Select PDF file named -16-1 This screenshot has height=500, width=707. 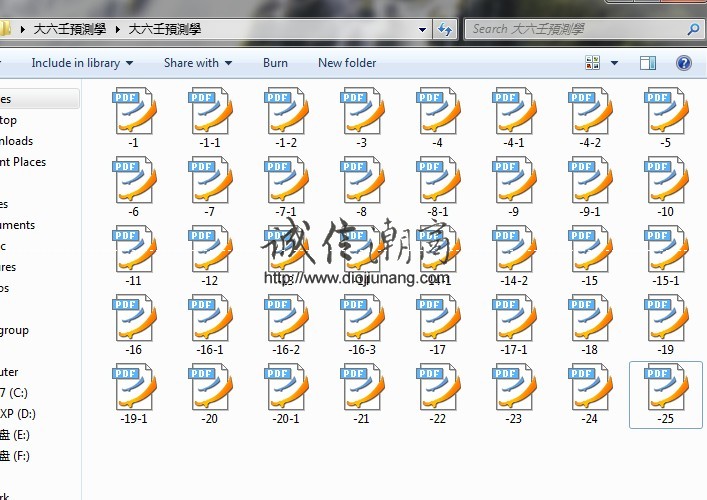(x=210, y=325)
